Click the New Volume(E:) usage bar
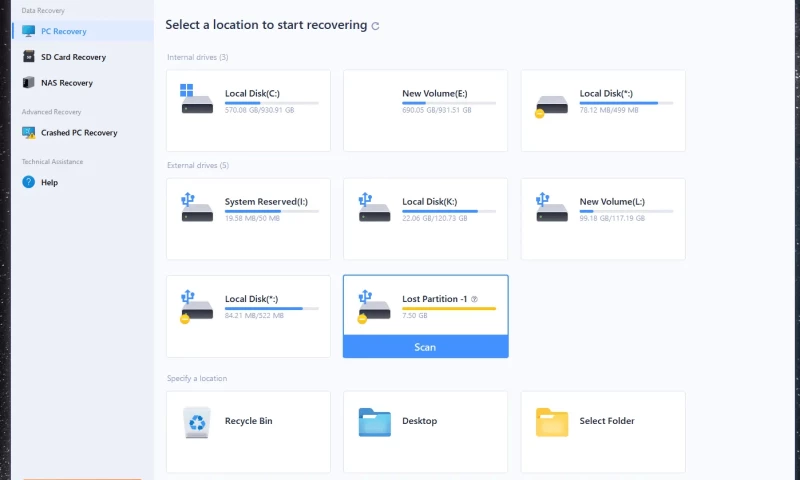 coord(449,103)
